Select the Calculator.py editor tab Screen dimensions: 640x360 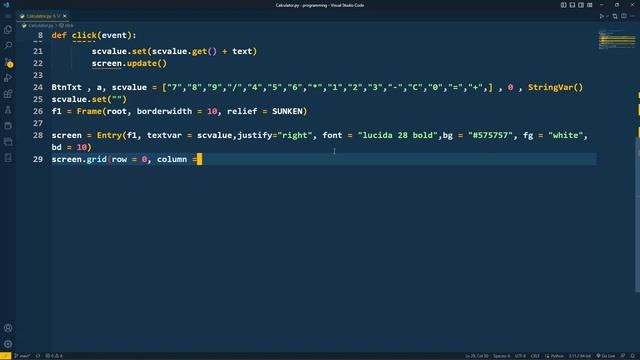point(43,16)
